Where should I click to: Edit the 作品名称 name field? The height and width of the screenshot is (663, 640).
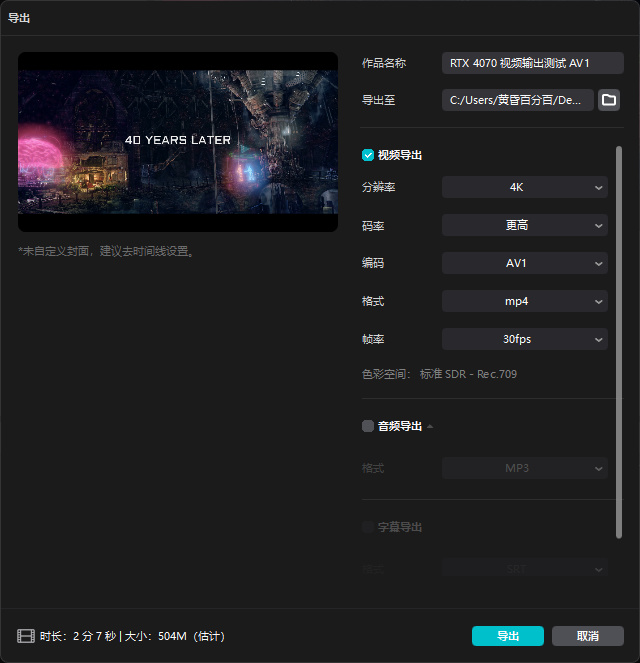coord(533,63)
